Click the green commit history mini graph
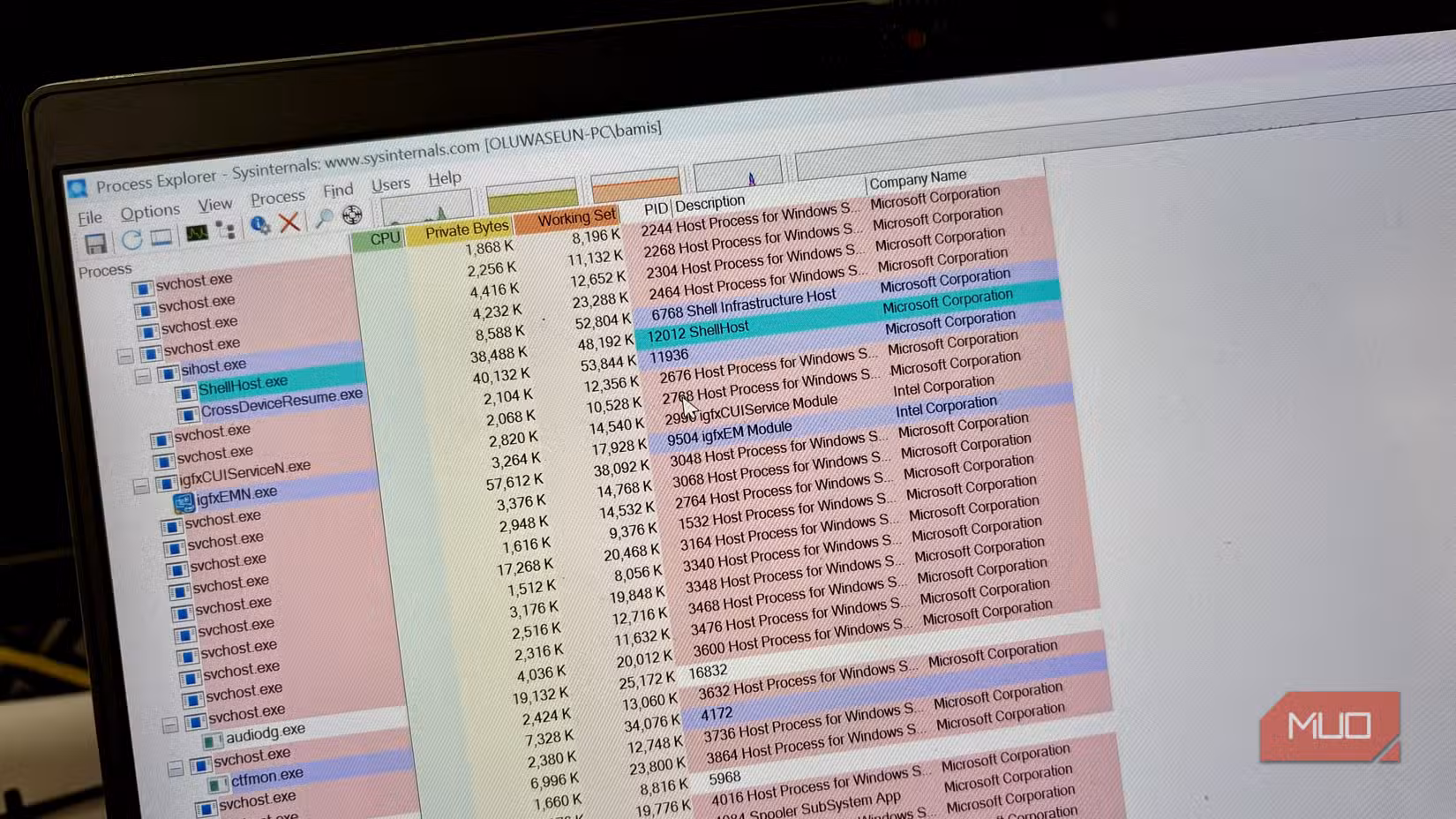The width and height of the screenshot is (1456, 819). [531, 193]
